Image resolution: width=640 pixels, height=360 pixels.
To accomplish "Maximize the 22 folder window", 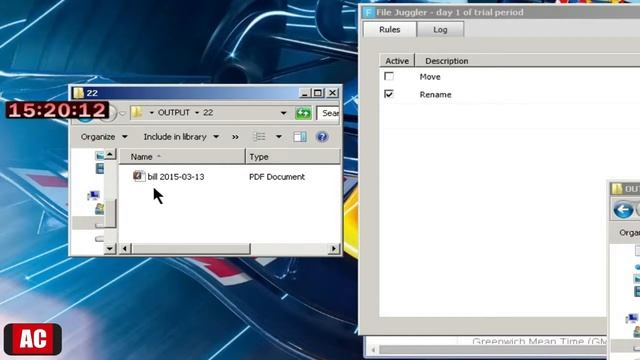I will (318, 93).
